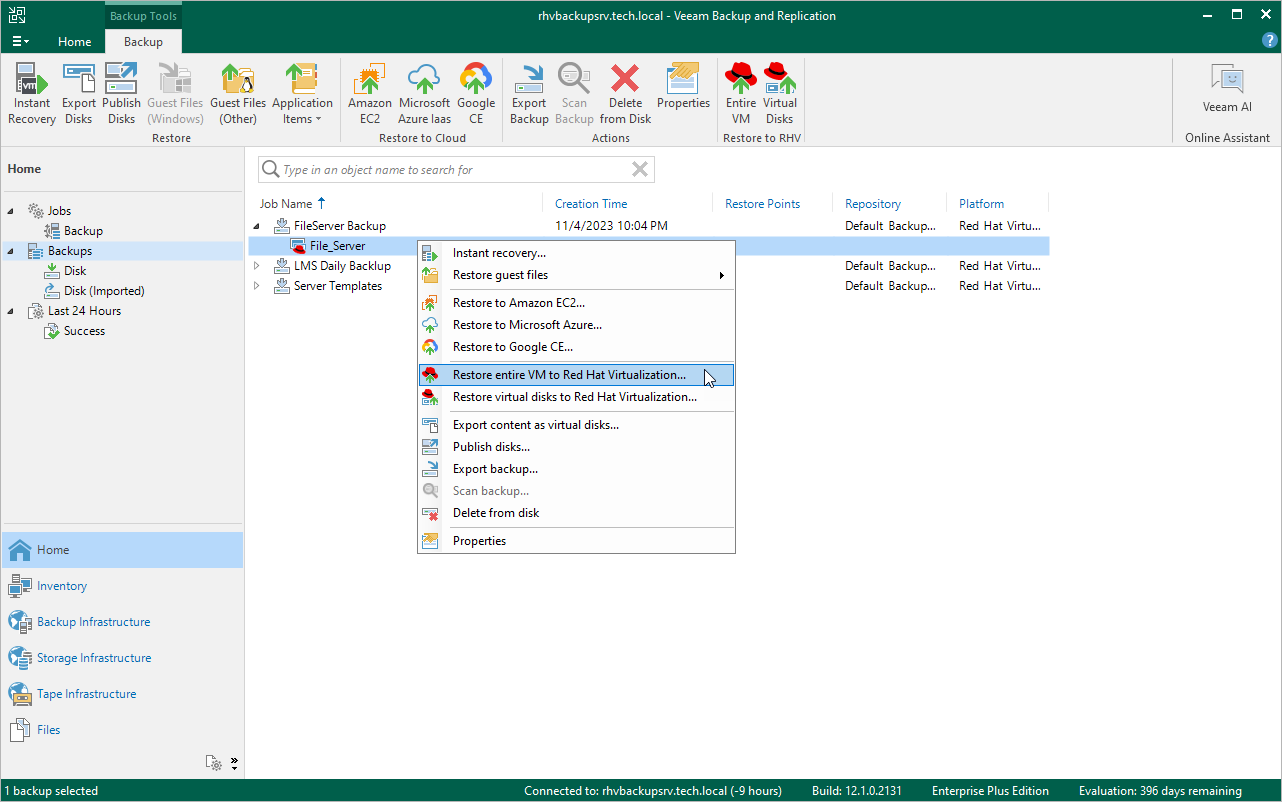Viewport: 1282px width, 802px height.
Task: Select the Backups tree node
Action: pyautogui.click(x=70, y=251)
